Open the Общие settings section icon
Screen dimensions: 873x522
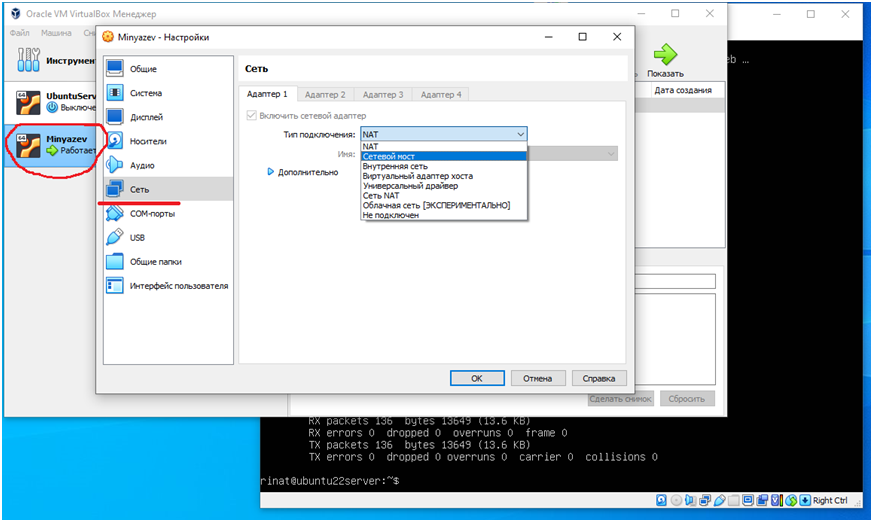click(x=115, y=68)
